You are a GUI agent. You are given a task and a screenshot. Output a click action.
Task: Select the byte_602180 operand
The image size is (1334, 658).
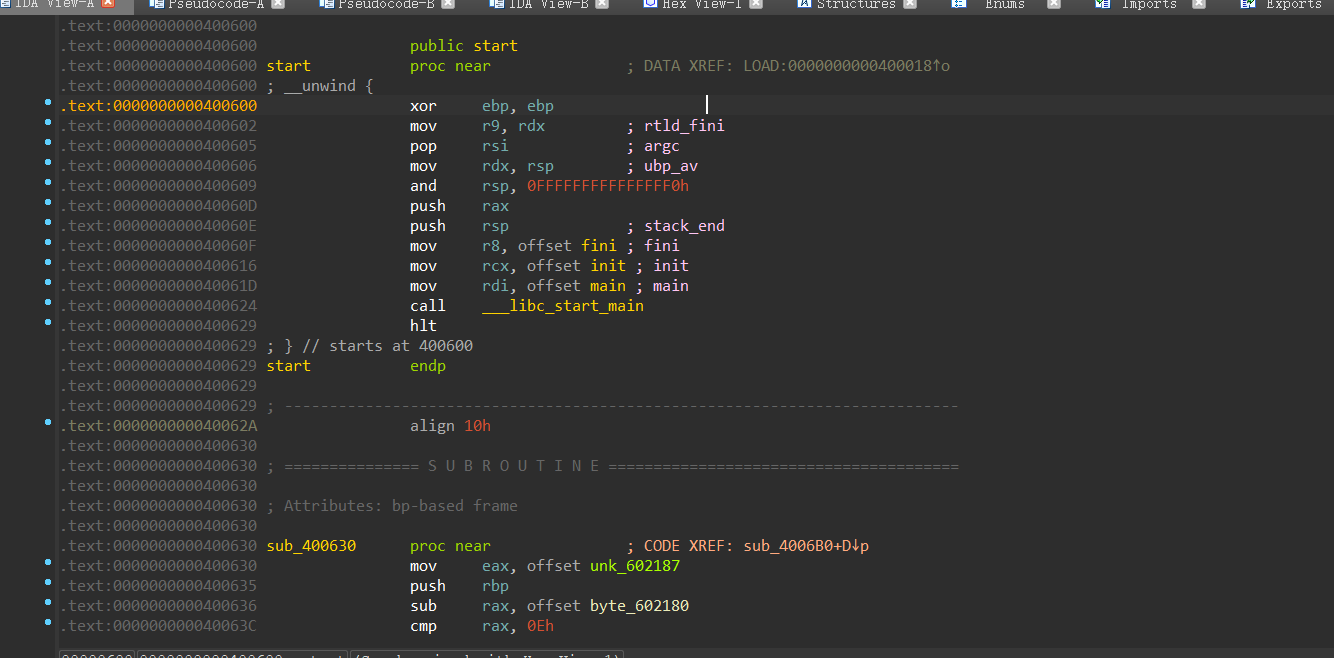pyautogui.click(x=639, y=606)
